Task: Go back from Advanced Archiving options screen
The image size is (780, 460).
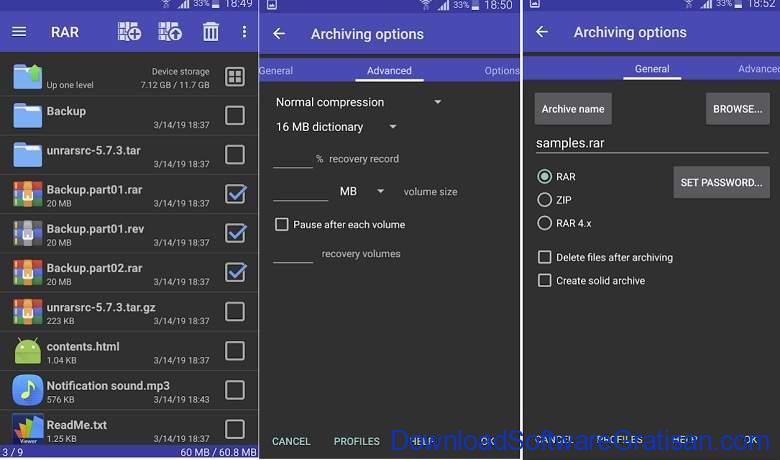Action: tap(279, 34)
